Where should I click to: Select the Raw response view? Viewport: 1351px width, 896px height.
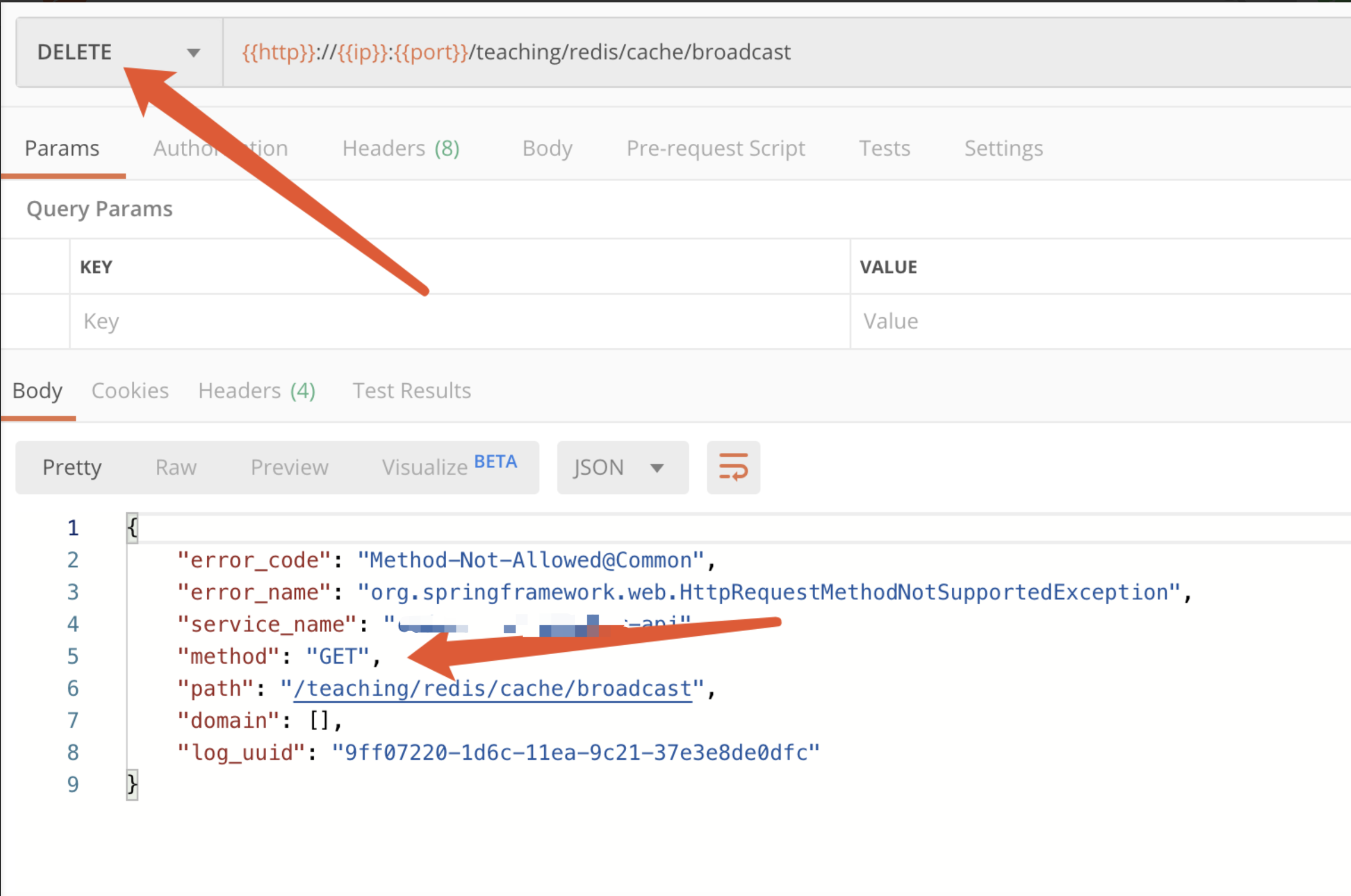click(175, 467)
